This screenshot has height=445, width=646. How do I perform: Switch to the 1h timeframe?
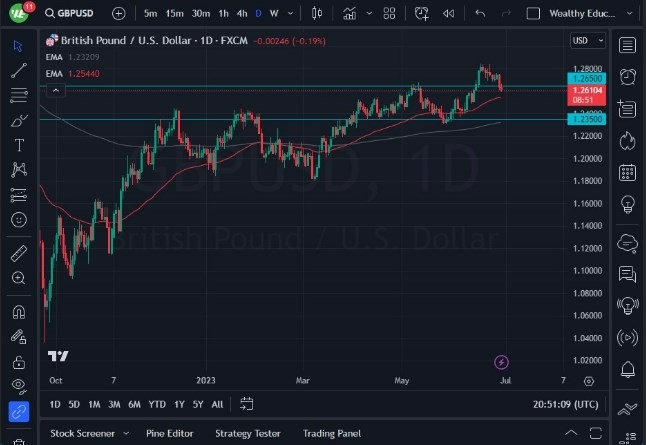tap(223, 14)
